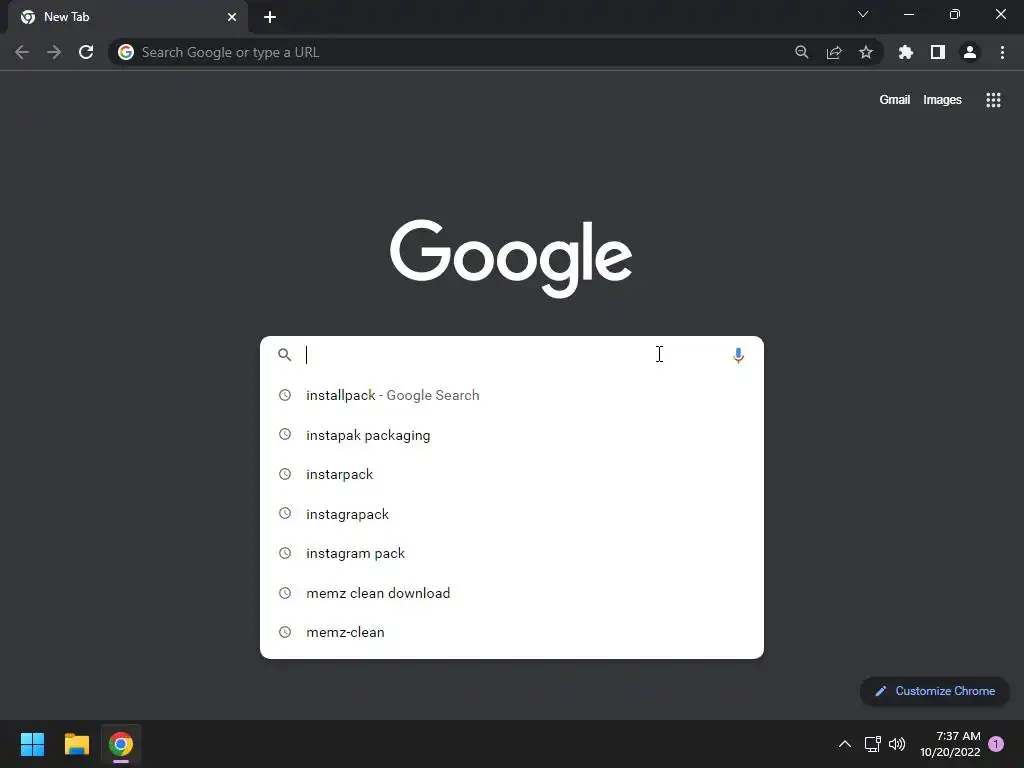Image resolution: width=1024 pixels, height=768 pixels.
Task: Open the Chrome profile avatar
Action: click(x=970, y=52)
